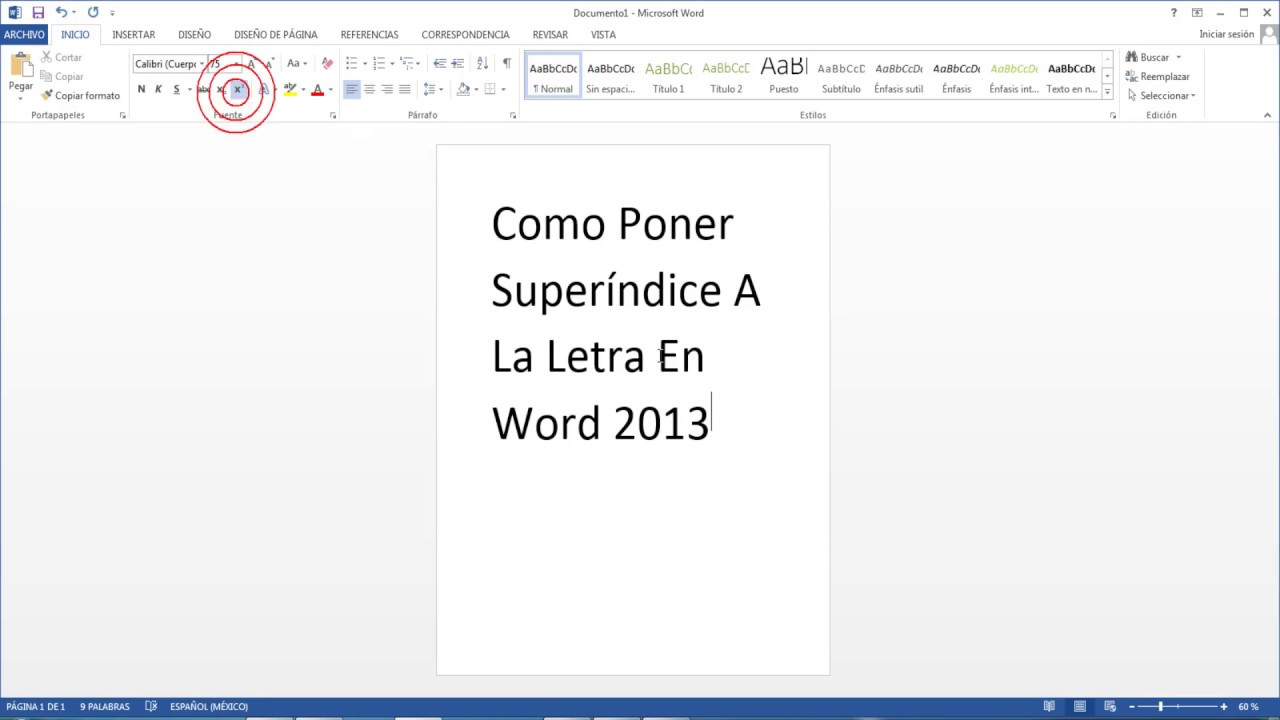Click the Pegar (Paste) icon
The height and width of the screenshot is (720, 1280).
[x=21, y=65]
